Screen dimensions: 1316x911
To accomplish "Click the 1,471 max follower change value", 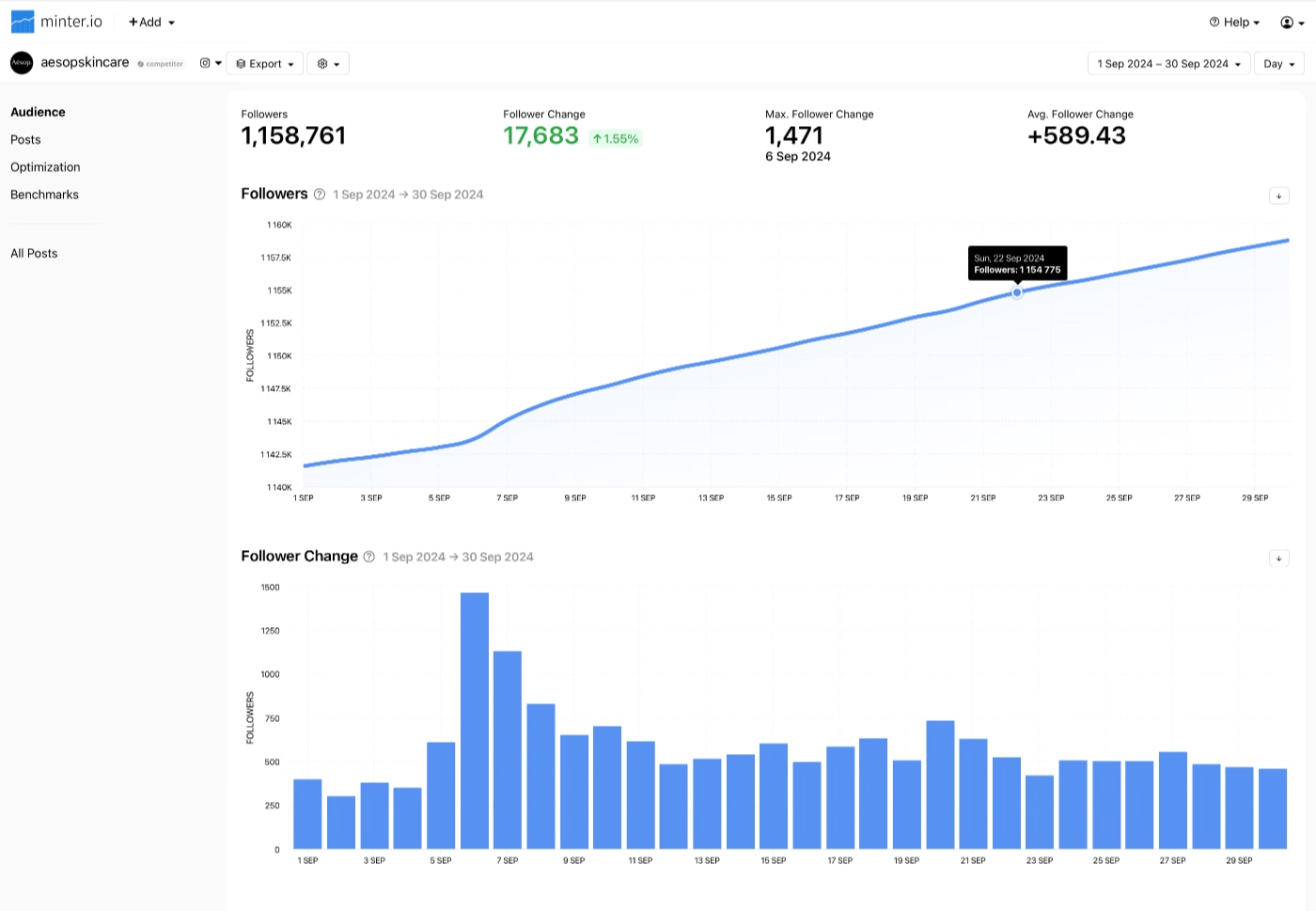I will click(x=794, y=136).
